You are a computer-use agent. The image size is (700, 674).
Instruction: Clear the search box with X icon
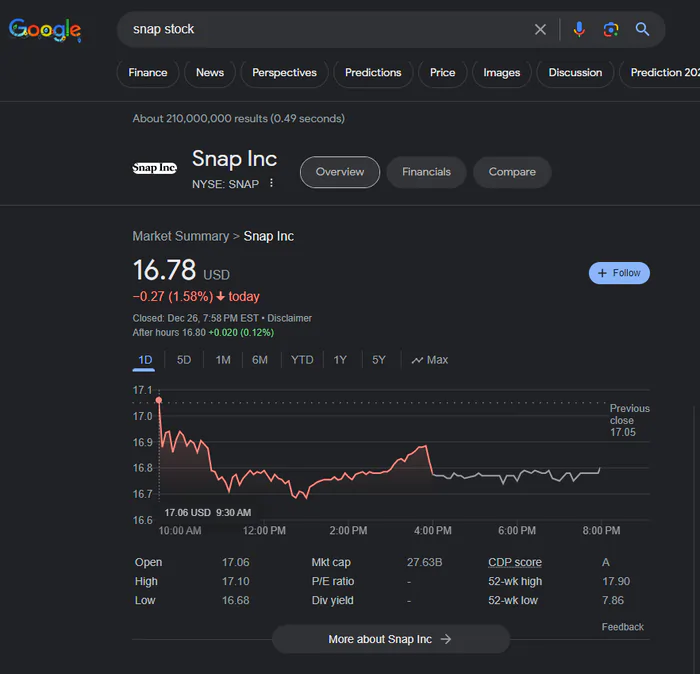540,29
